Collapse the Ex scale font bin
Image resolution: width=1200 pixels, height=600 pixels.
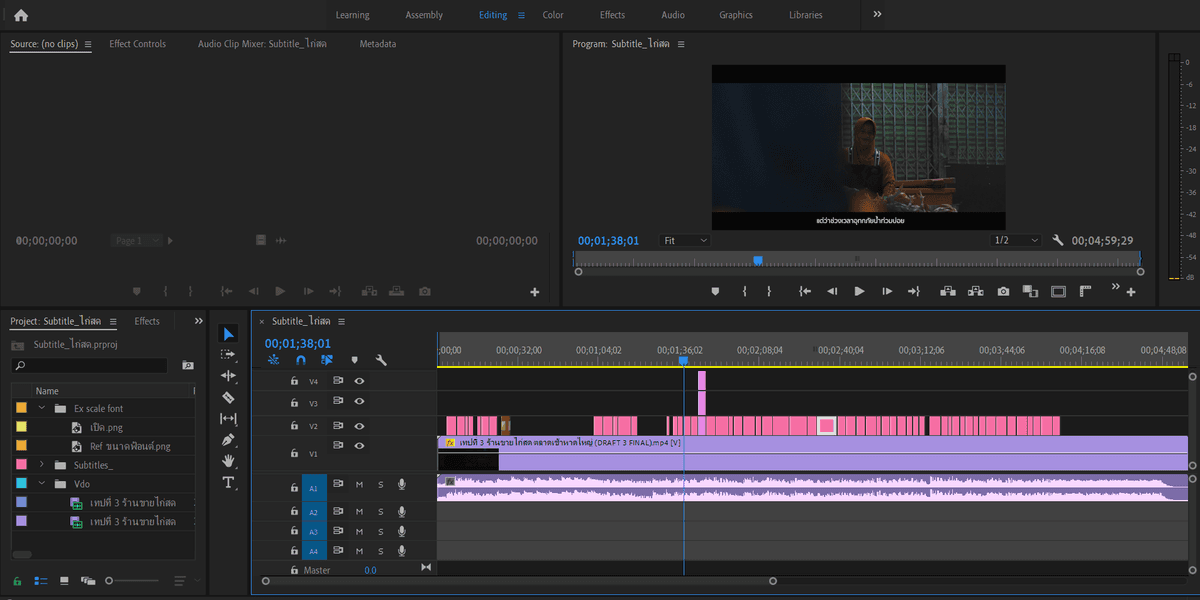pyautogui.click(x=42, y=408)
